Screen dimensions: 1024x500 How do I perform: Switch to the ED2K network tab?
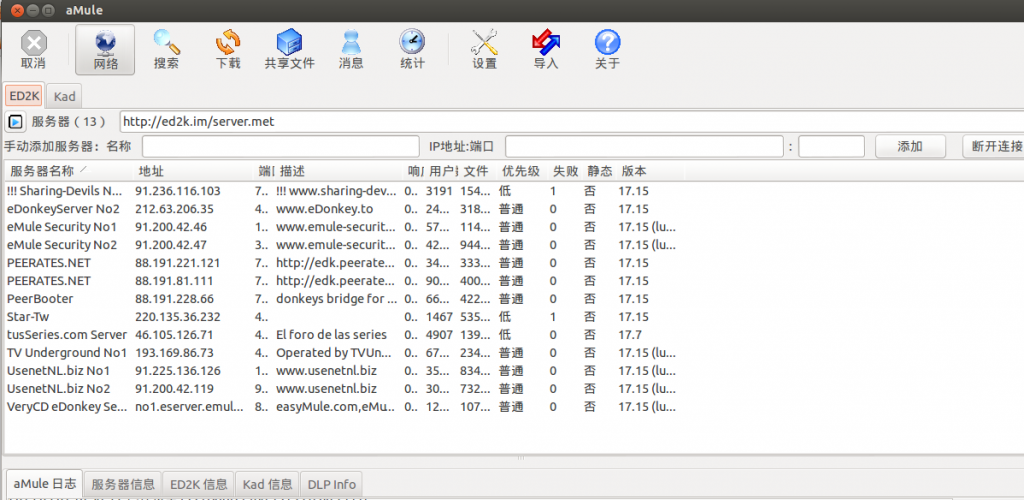24,97
